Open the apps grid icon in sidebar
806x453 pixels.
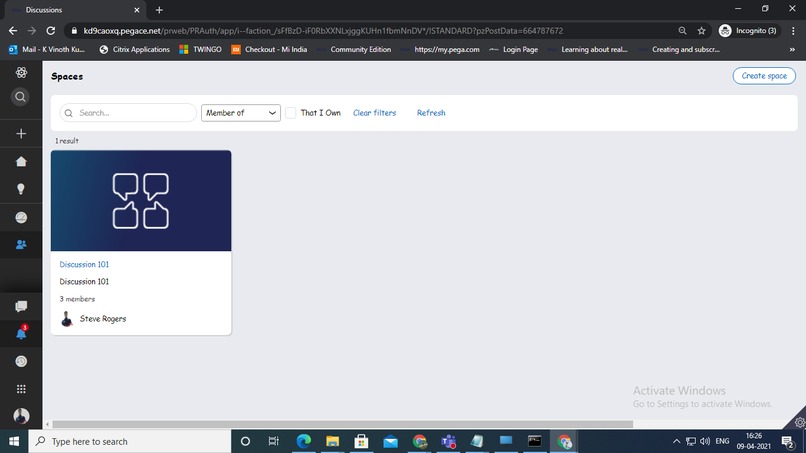pos(21,389)
